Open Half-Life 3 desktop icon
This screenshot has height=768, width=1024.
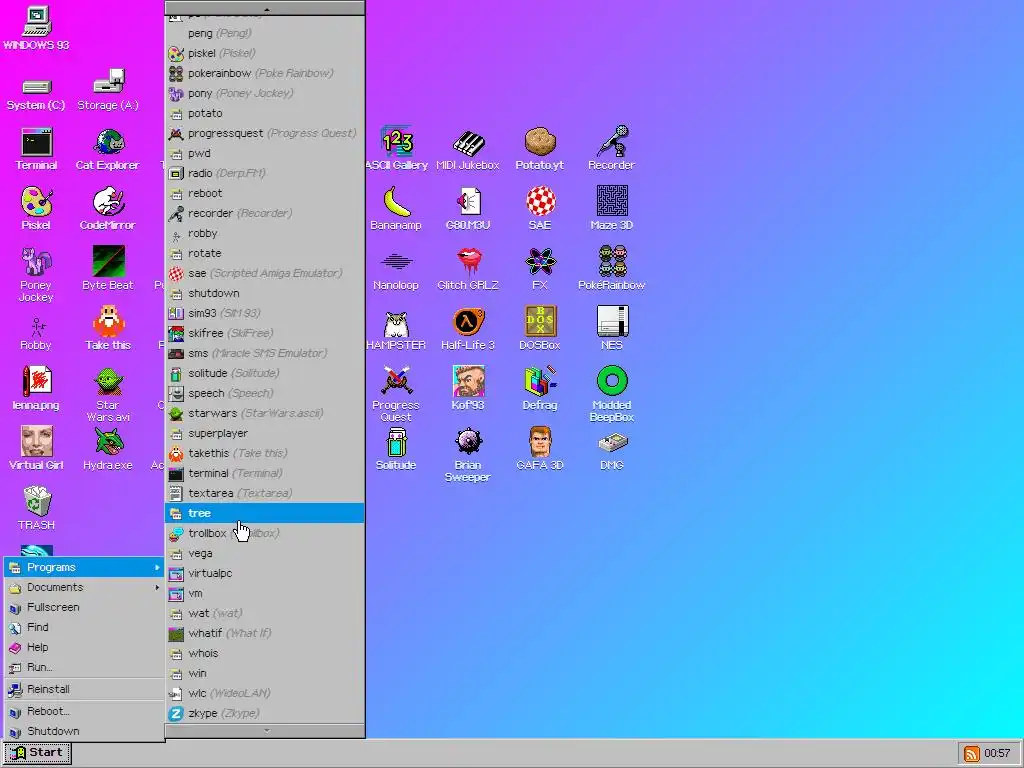(468, 329)
